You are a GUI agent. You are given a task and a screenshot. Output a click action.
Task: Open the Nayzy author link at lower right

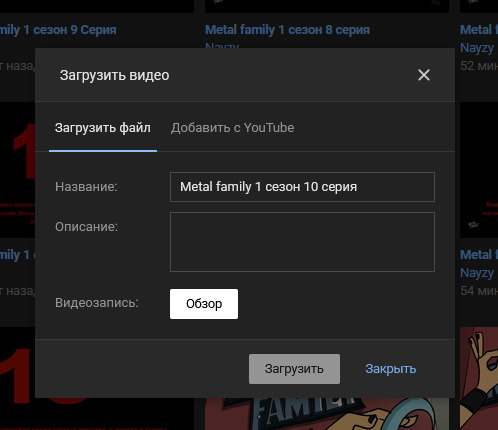tap(477, 273)
